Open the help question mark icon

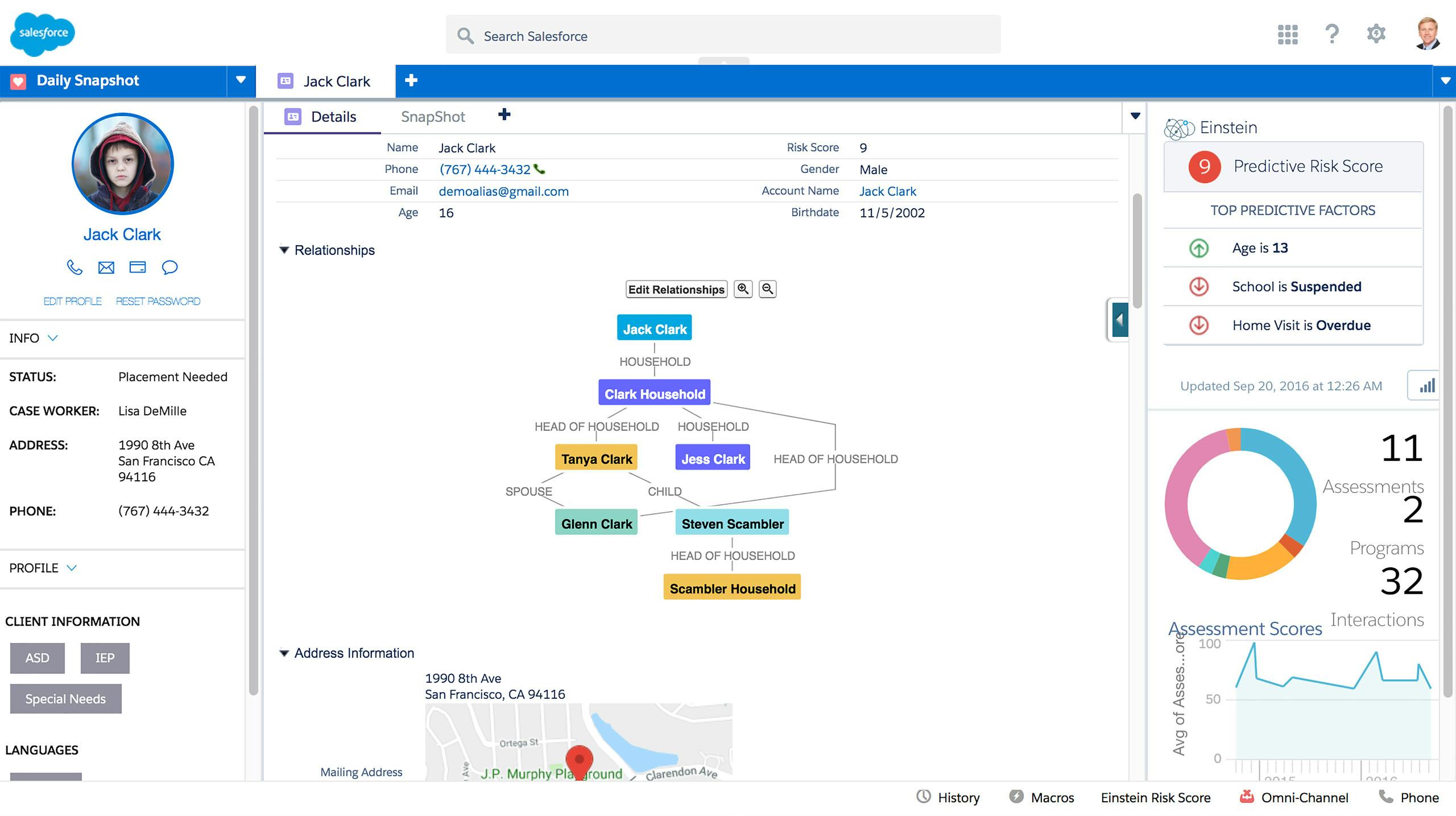click(x=1331, y=34)
